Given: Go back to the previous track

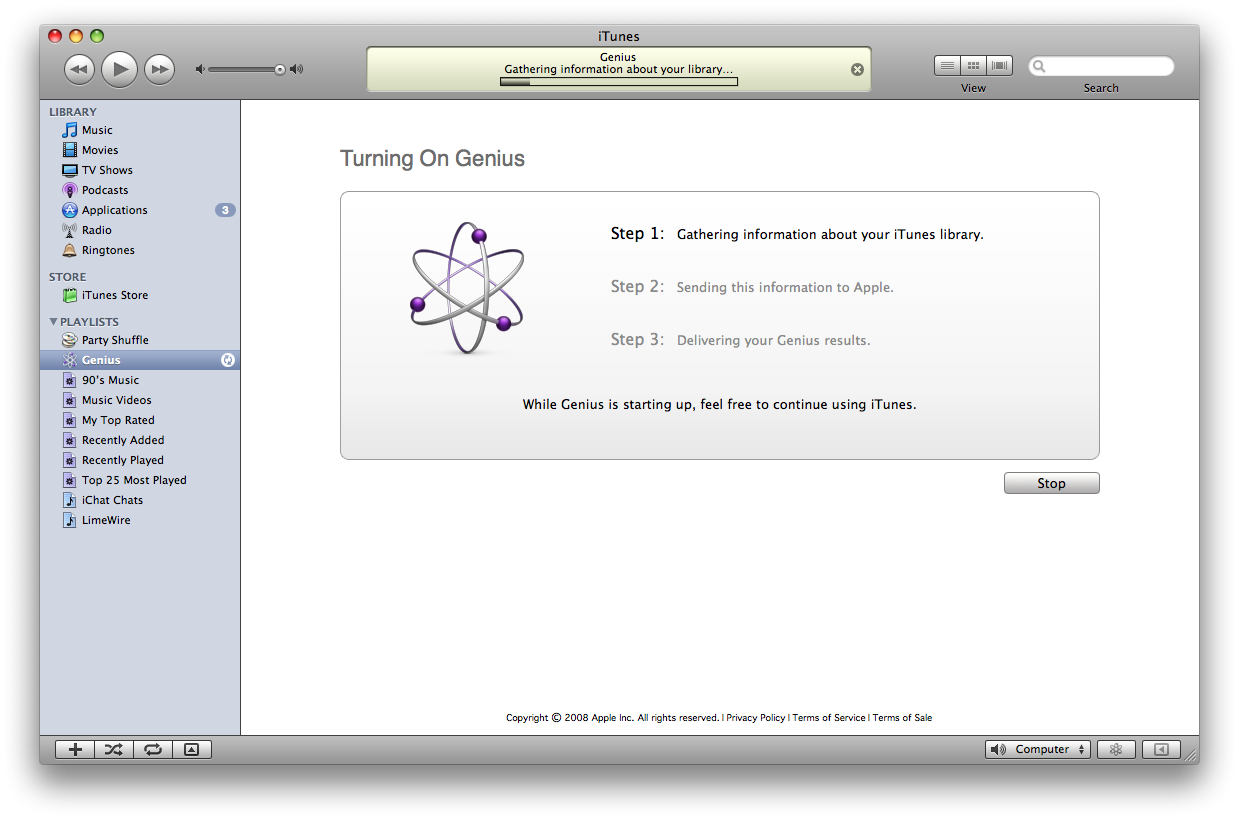Looking at the screenshot, I should pyautogui.click(x=79, y=69).
